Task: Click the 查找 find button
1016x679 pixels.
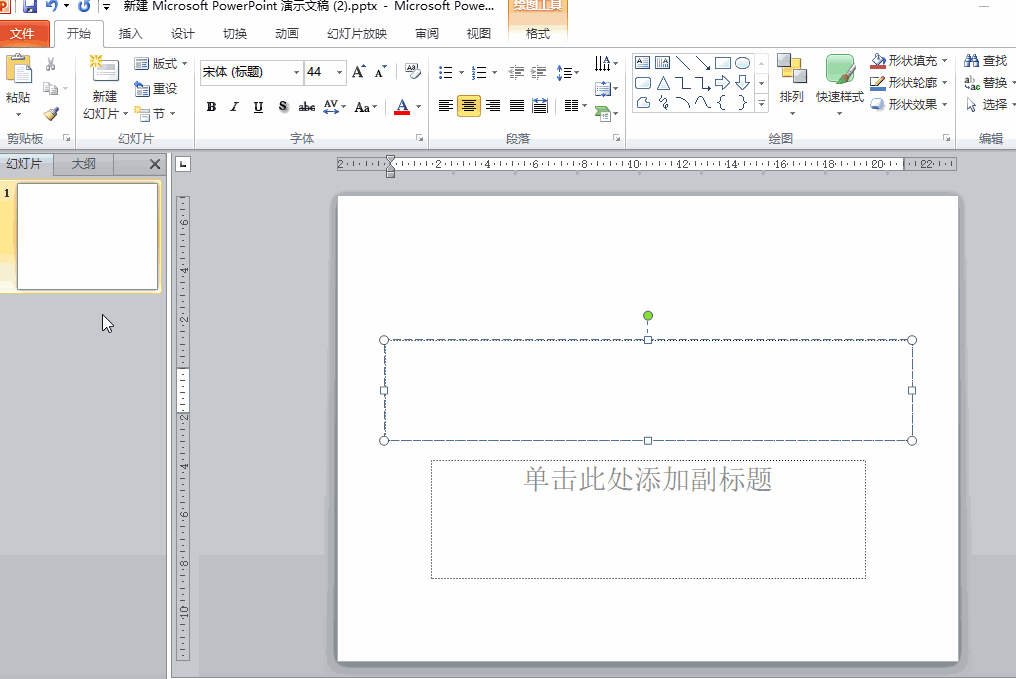Action: click(986, 61)
